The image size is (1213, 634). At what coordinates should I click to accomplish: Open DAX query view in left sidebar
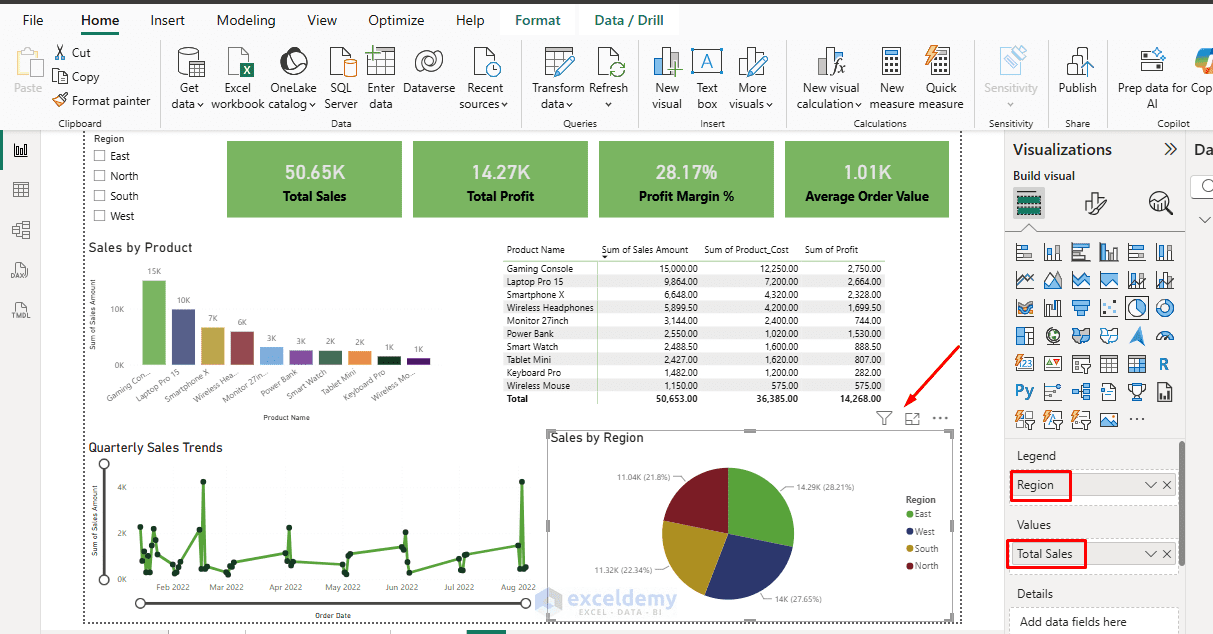click(21, 270)
